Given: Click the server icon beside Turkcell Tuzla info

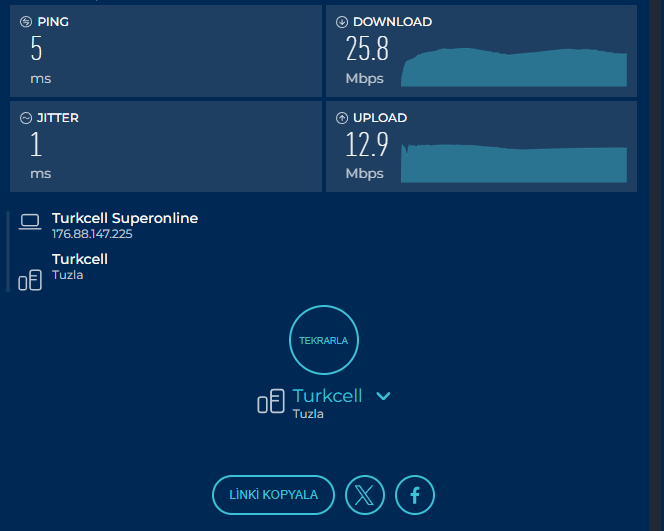Looking at the screenshot, I should tap(30, 280).
